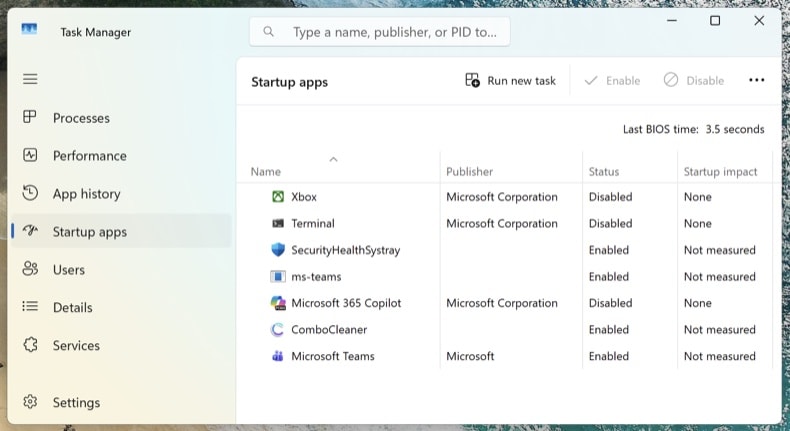The image size is (790, 431).
Task: Click the Services puzzle icon
Action: click(30, 345)
